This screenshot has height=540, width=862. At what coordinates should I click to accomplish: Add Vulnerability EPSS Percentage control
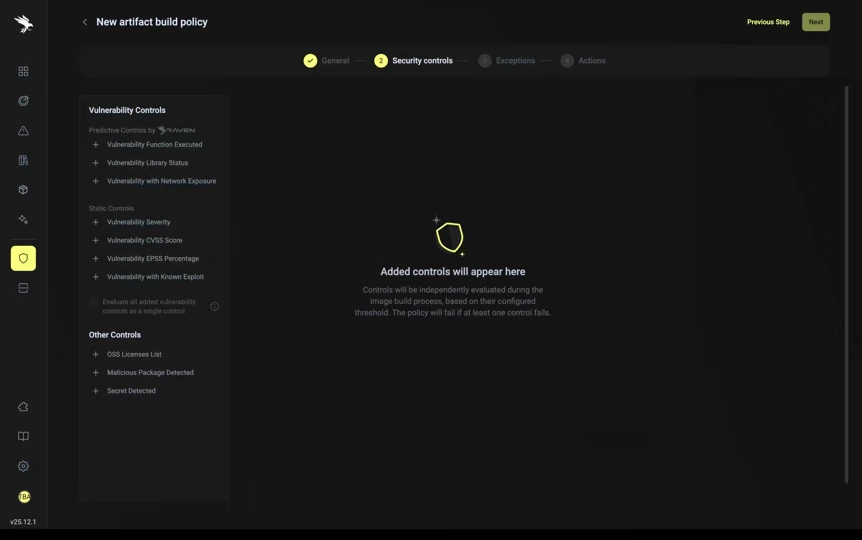point(96,258)
